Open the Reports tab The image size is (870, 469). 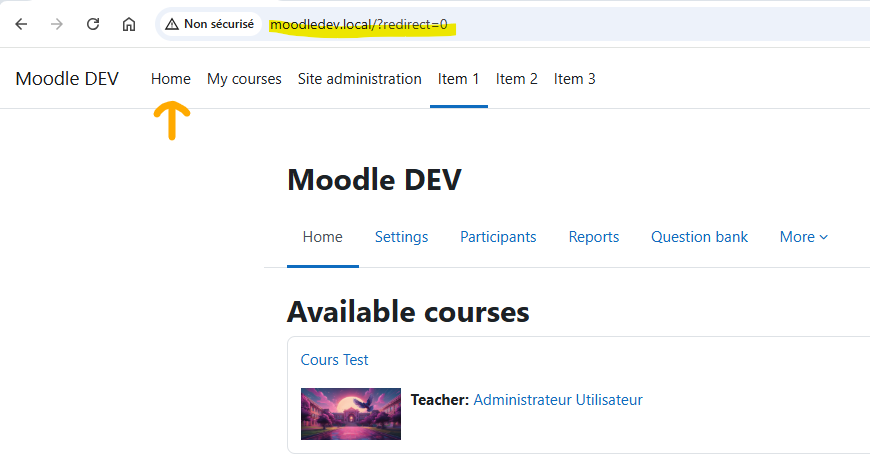click(x=594, y=237)
